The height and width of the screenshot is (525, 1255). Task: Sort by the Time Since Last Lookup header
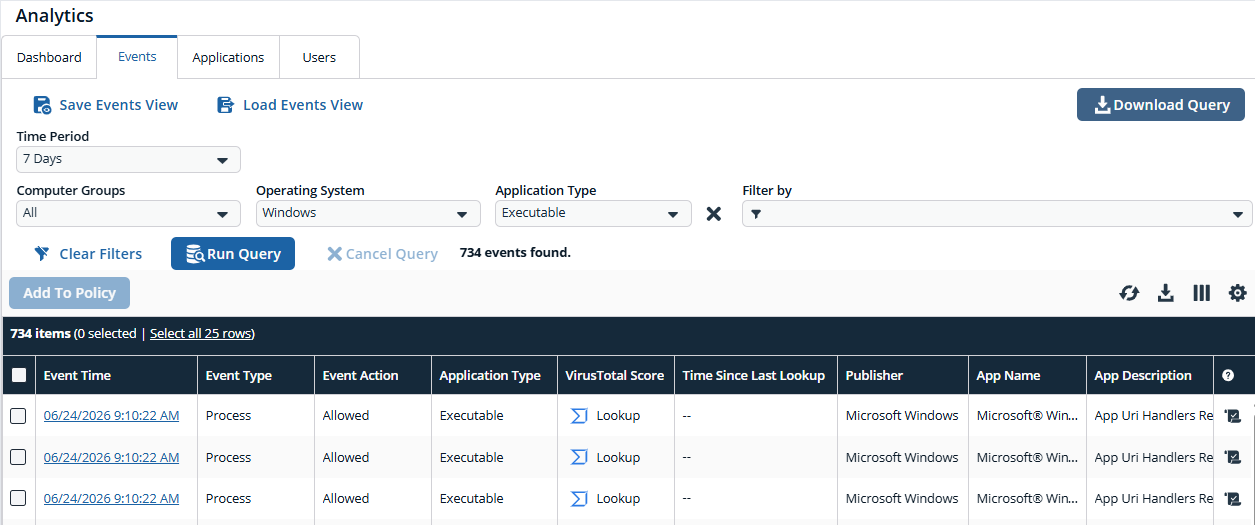click(754, 376)
